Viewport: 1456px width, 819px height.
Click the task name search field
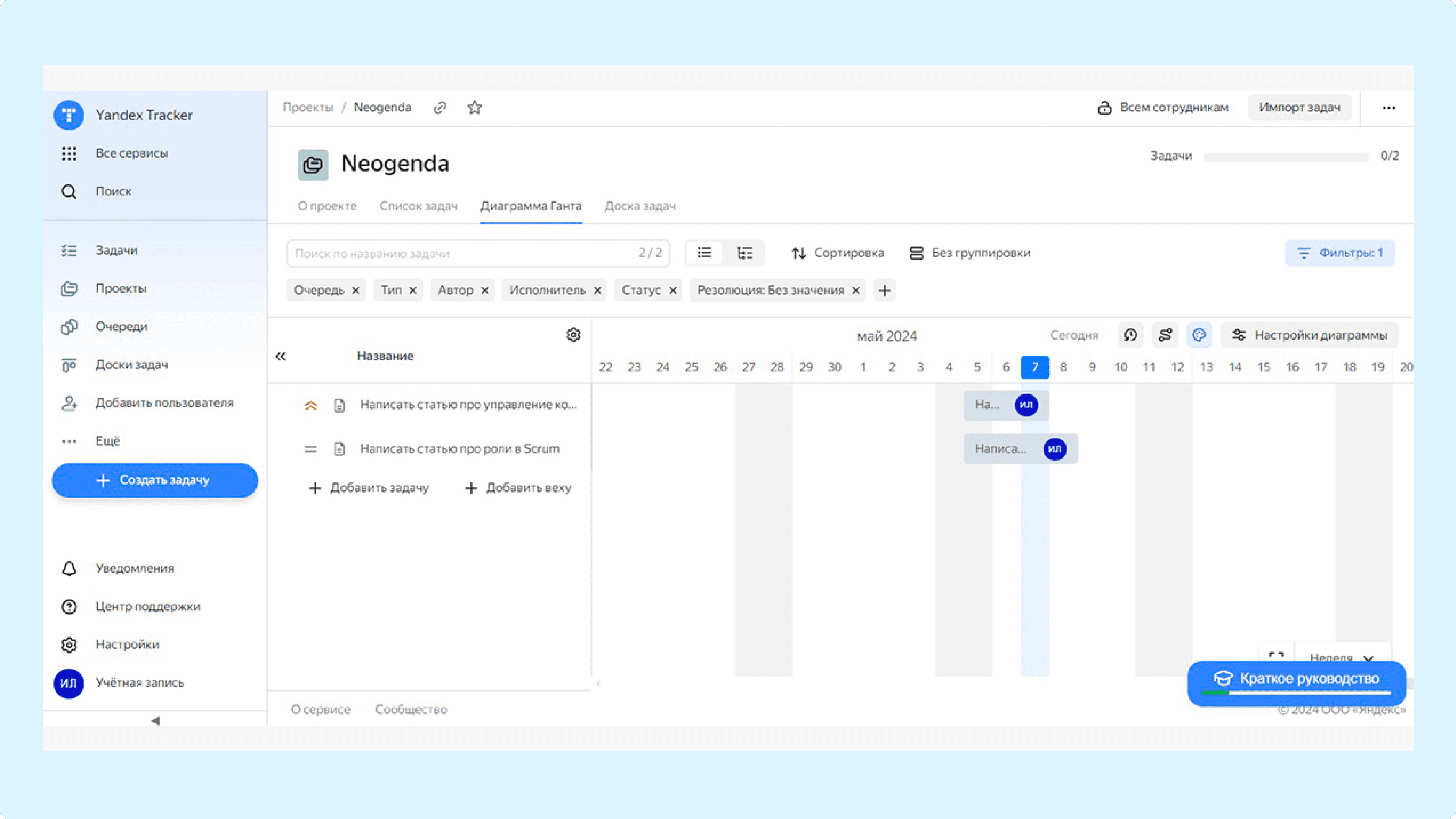[x=478, y=253]
